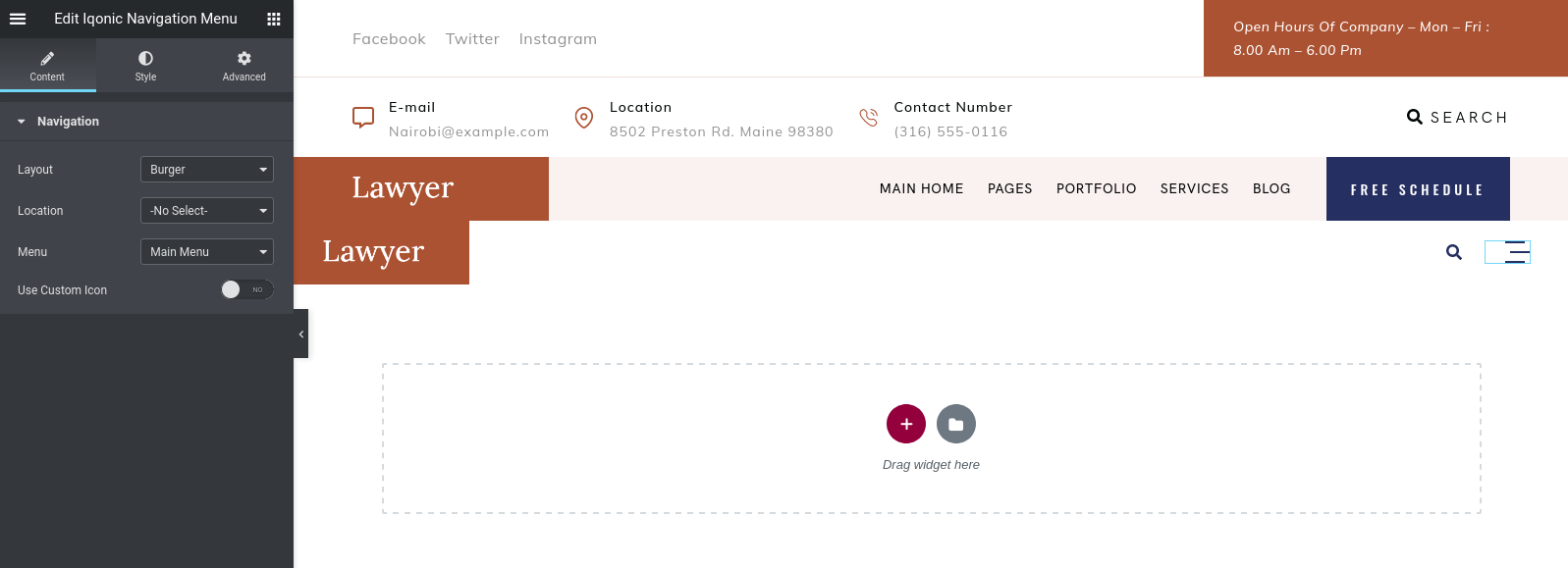Click the add new section plus button
1568x568 pixels.
[x=906, y=424]
